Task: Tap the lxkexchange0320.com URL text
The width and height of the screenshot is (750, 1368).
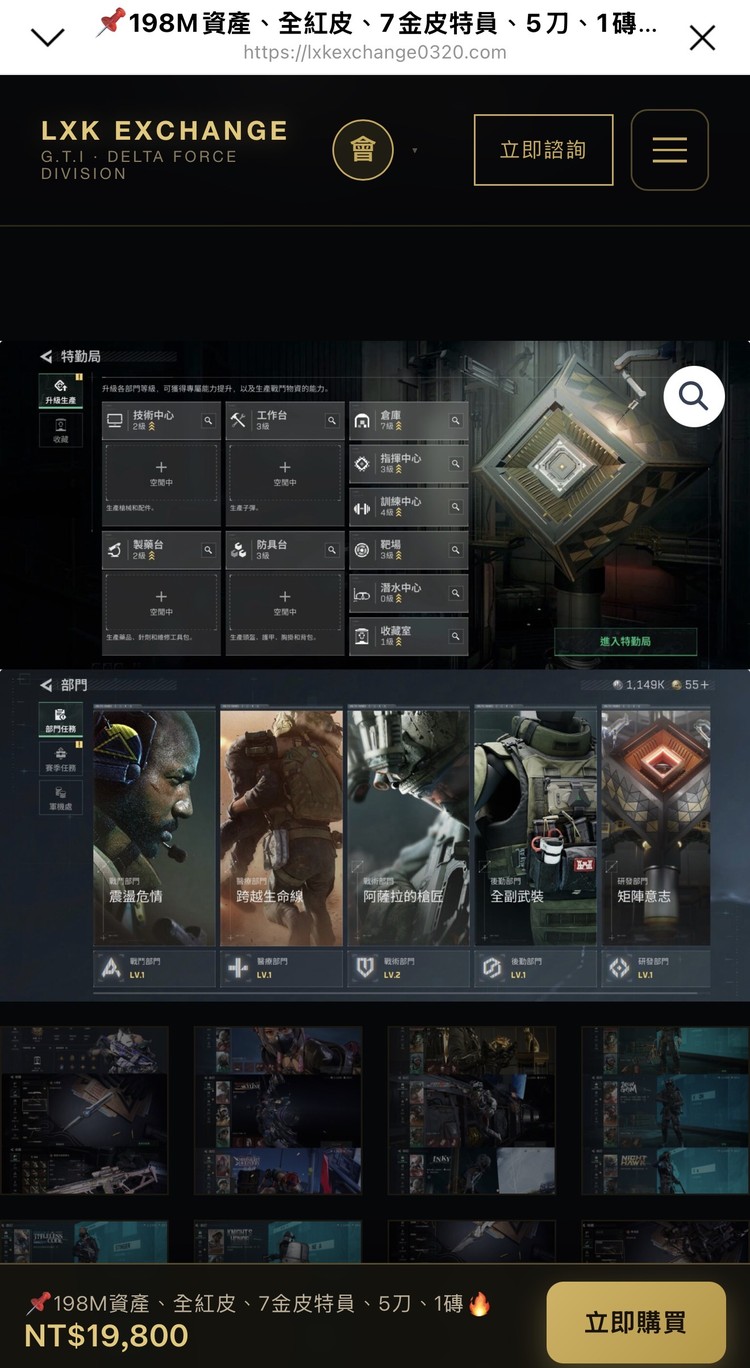Action: (x=375, y=52)
